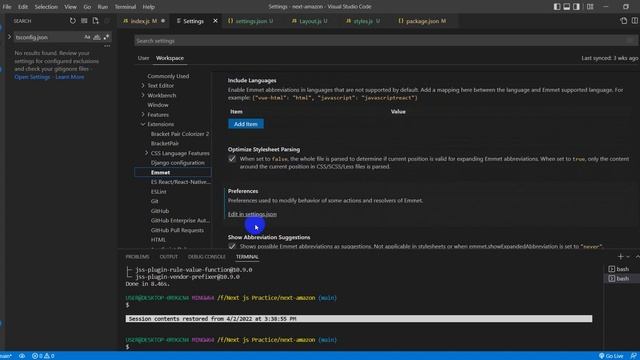Toggle Optimize Stylesheet Parsing checkbox
The image size is (640, 360).
point(232,159)
